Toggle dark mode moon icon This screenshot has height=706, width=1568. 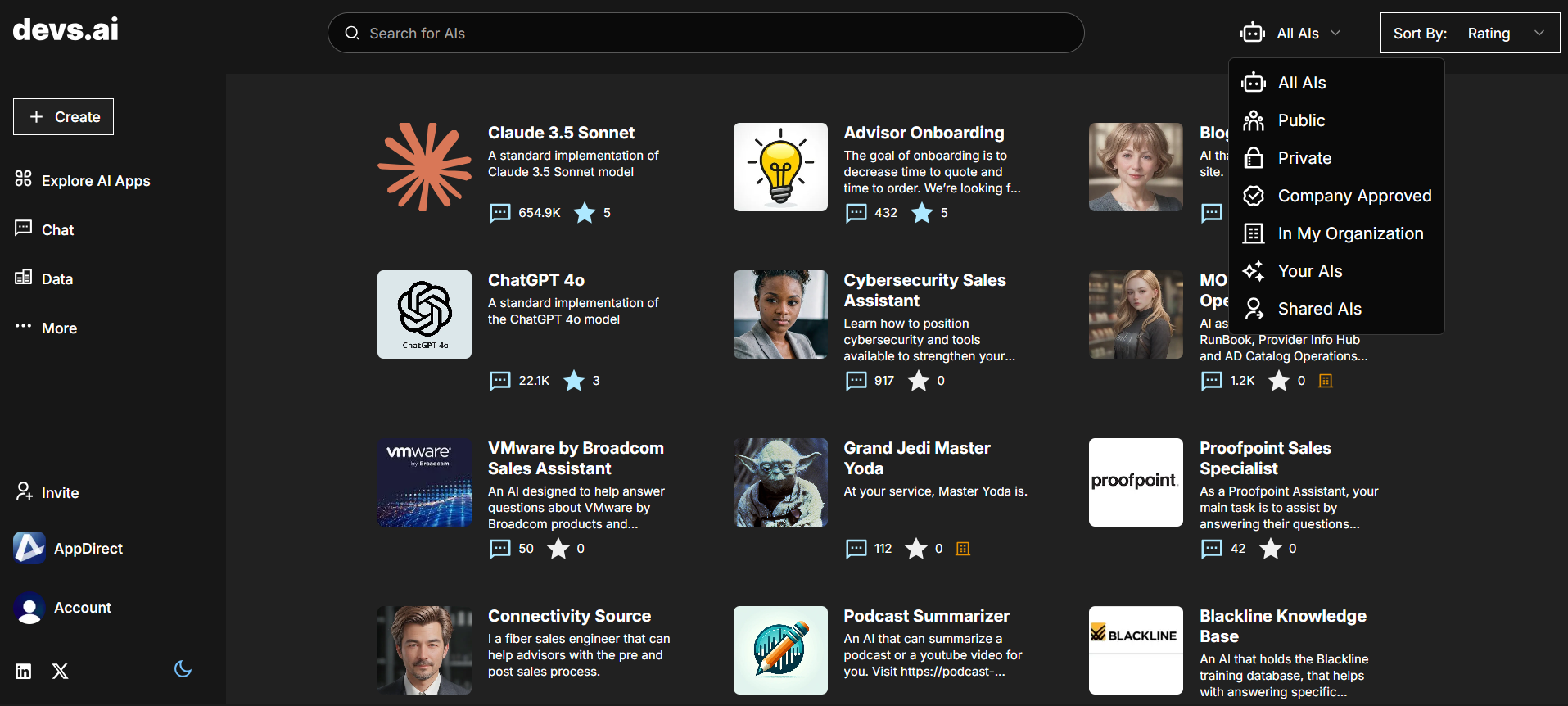click(183, 669)
